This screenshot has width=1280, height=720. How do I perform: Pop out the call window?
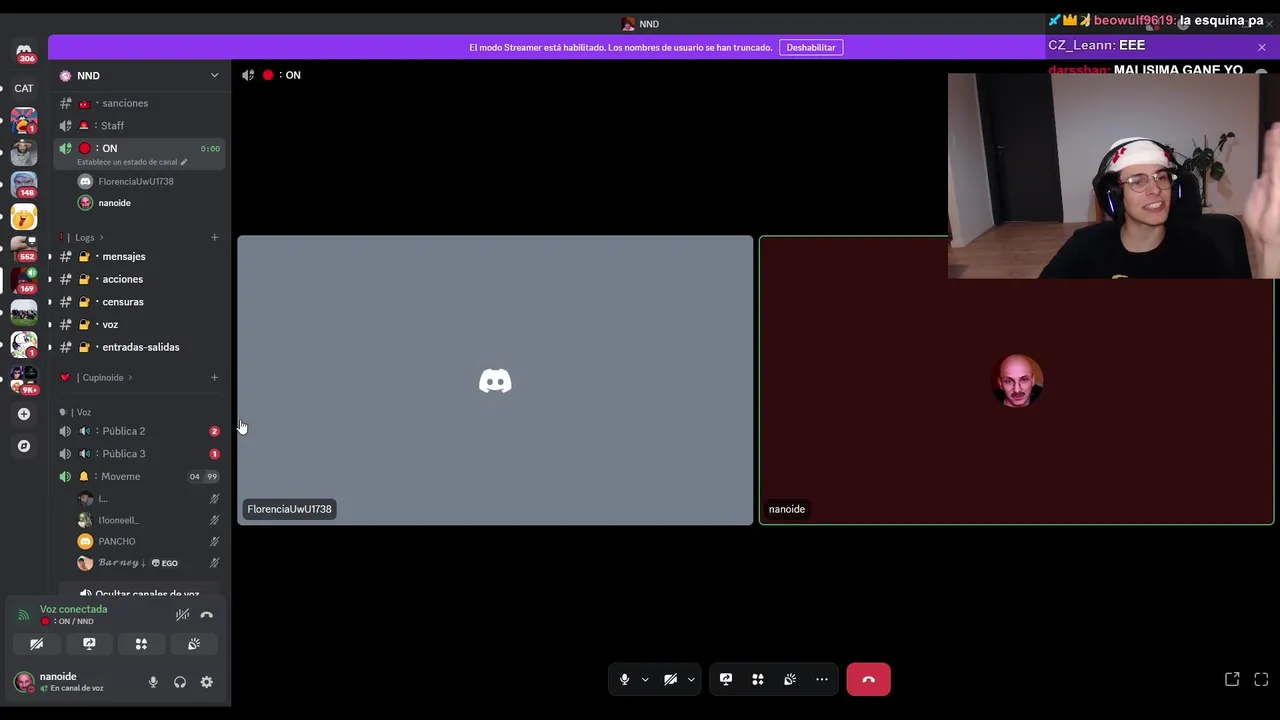coord(1232,679)
